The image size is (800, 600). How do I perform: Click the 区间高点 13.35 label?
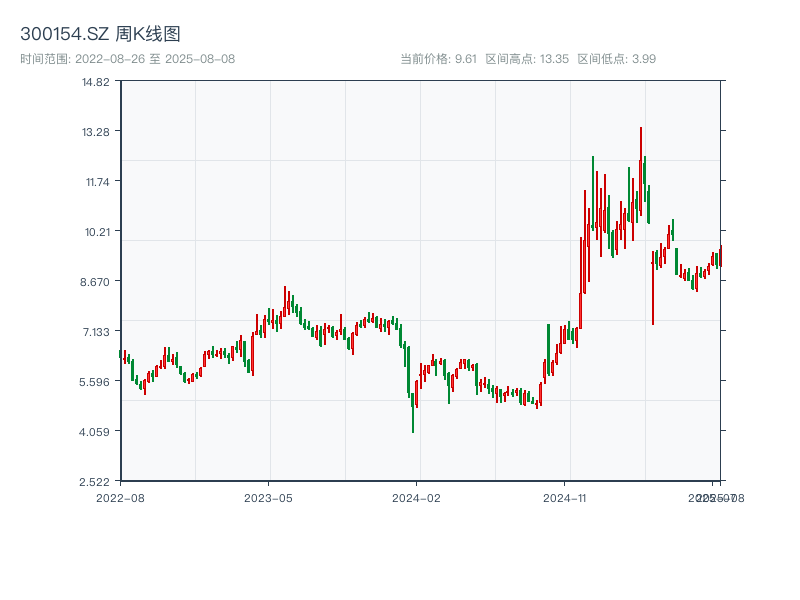coord(527,59)
